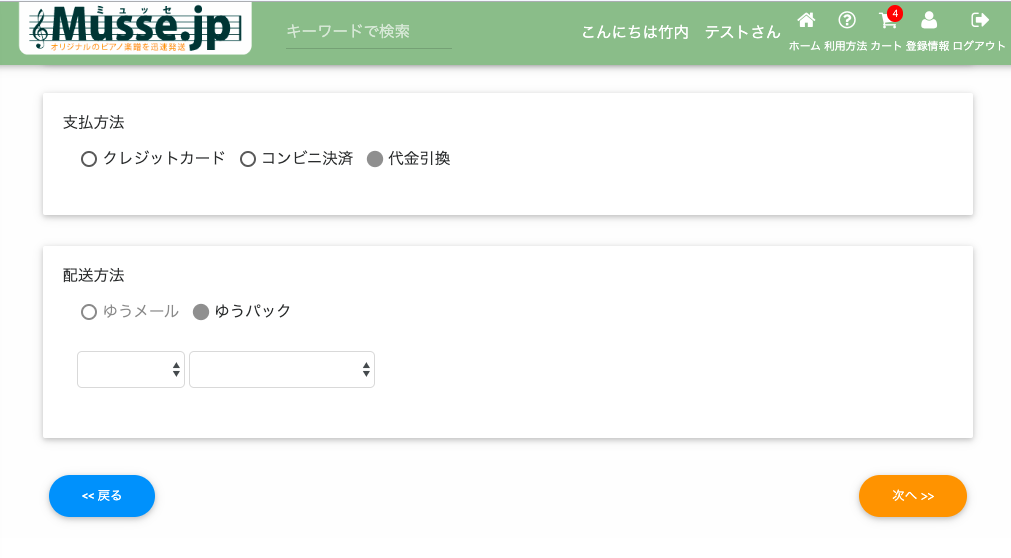1011x558 pixels.
Task: Click the Musse.jp logo
Action: 135,28
